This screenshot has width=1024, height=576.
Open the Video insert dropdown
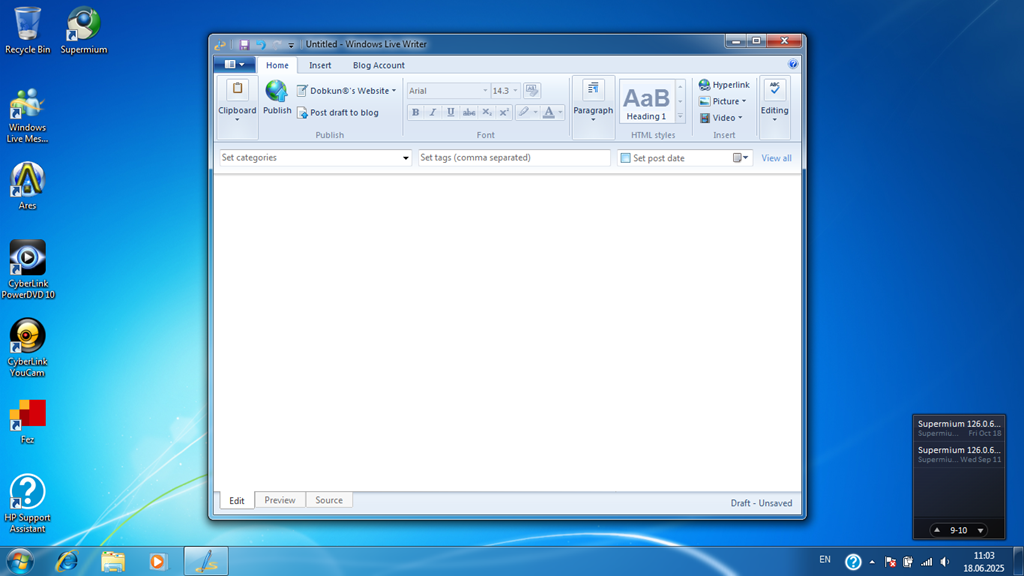[721, 118]
